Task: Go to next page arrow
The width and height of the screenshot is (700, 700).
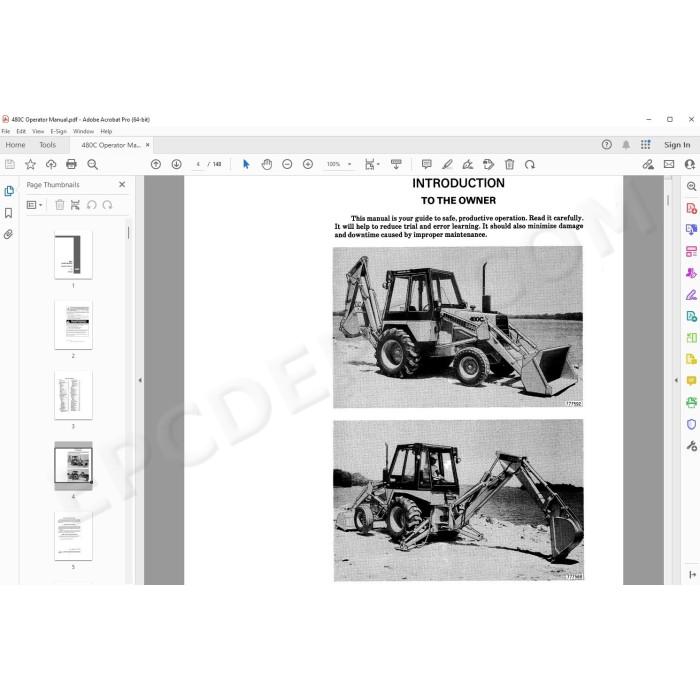Action: pos(177,164)
